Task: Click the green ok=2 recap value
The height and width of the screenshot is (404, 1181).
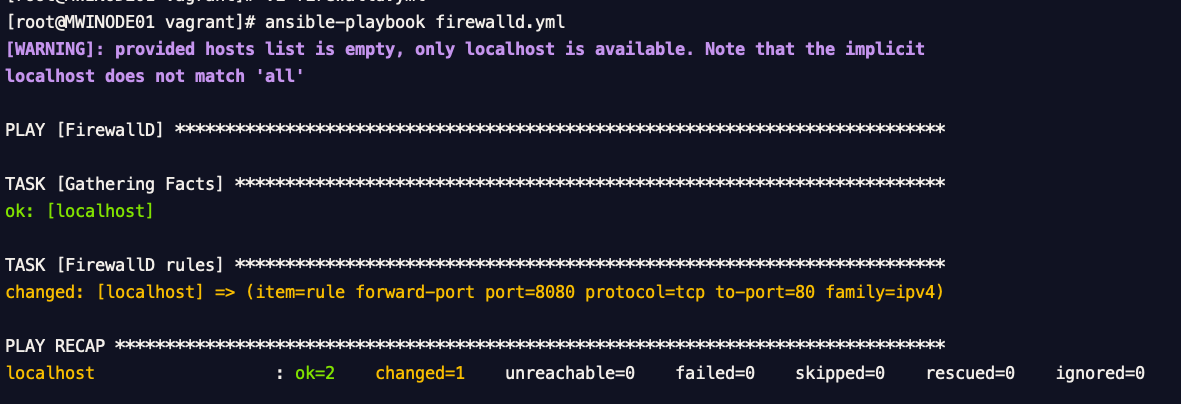Action: click(x=315, y=372)
